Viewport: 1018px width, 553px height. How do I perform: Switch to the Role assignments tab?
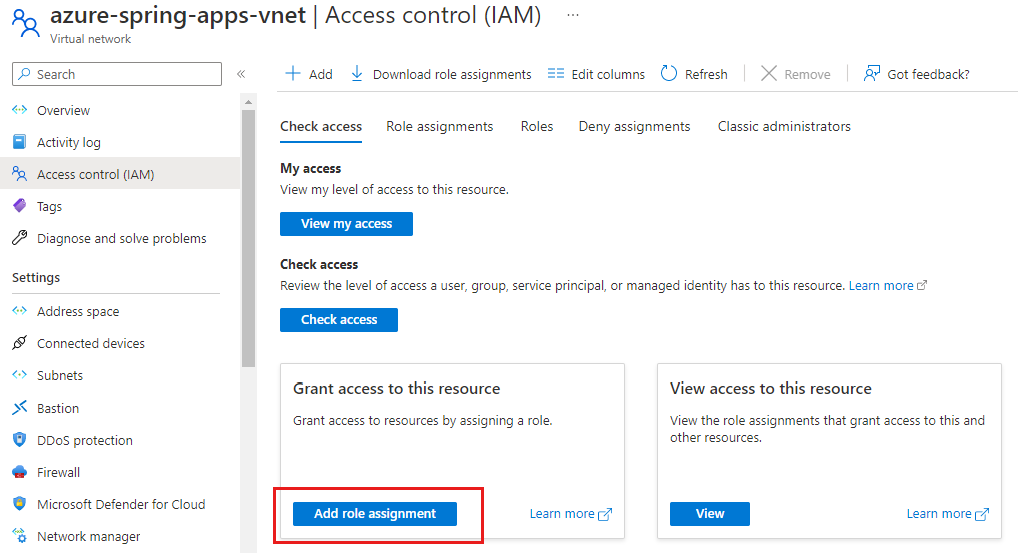click(440, 126)
